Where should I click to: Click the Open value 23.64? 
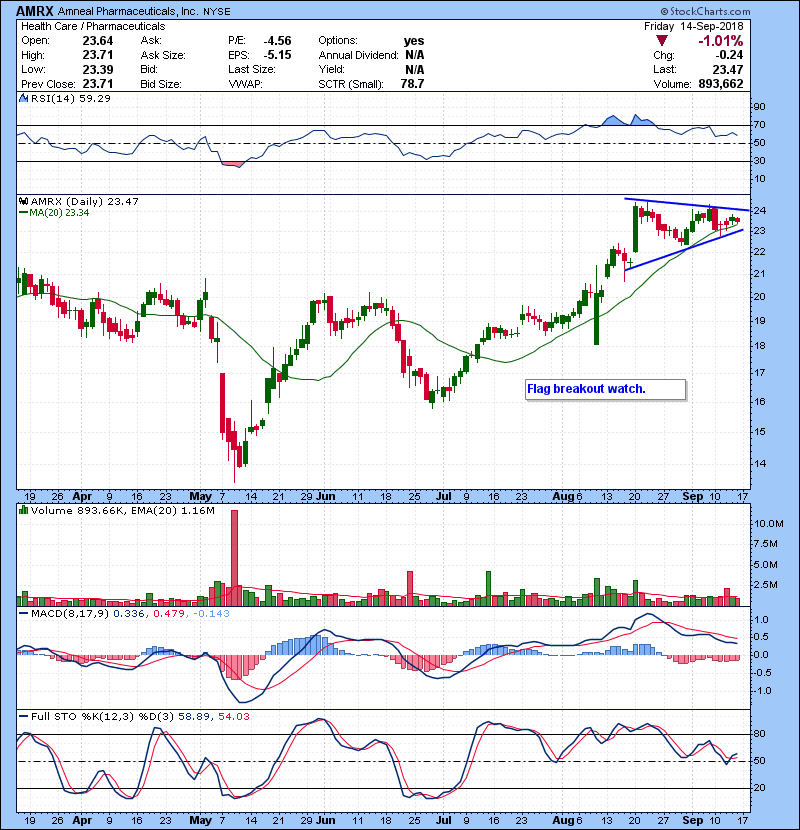(97, 41)
